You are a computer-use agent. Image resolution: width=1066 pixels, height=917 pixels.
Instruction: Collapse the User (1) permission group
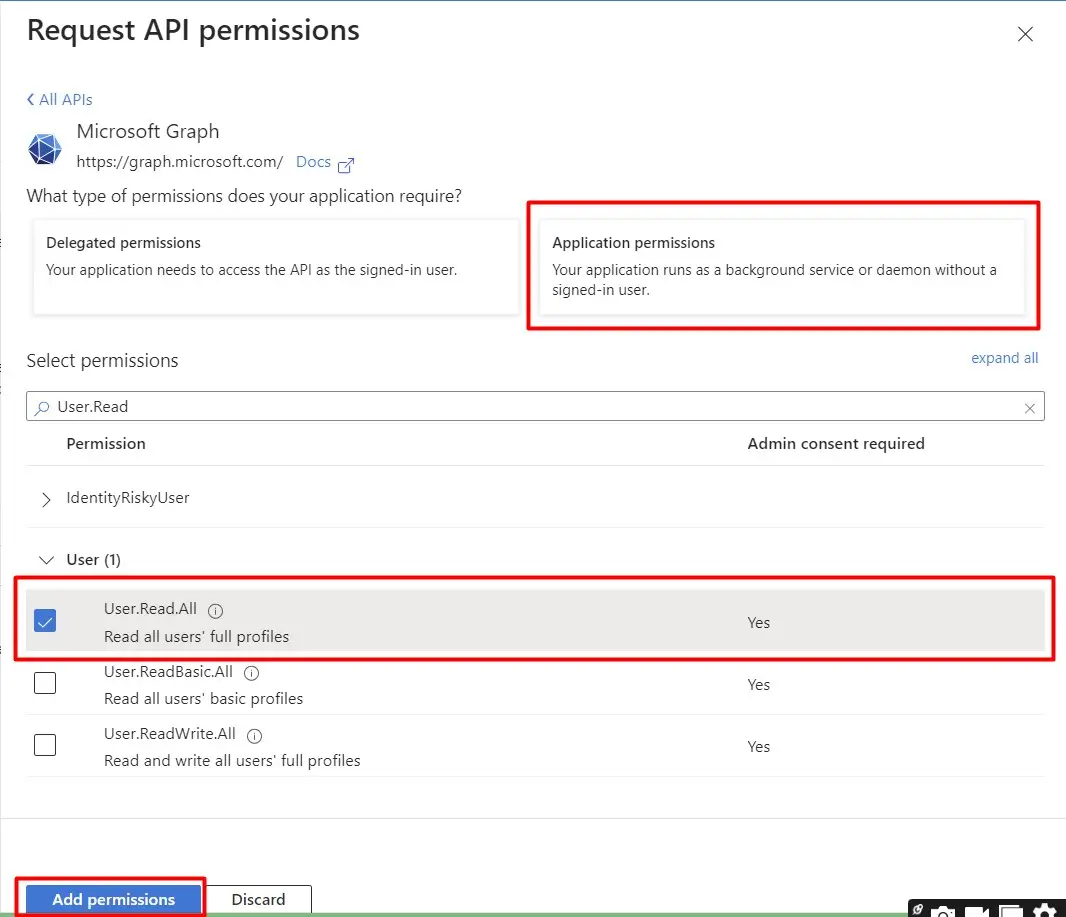tap(46, 560)
